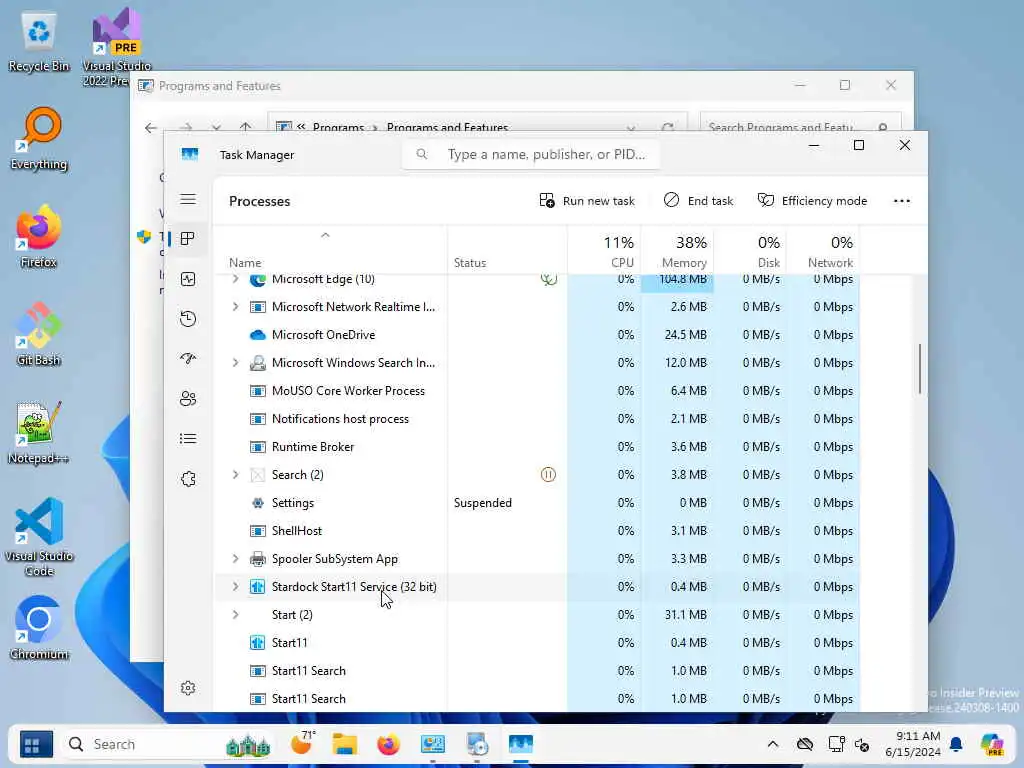Open the Users page icon in sidebar
This screenshot has width=1024, height=768.
pos(188,398)
